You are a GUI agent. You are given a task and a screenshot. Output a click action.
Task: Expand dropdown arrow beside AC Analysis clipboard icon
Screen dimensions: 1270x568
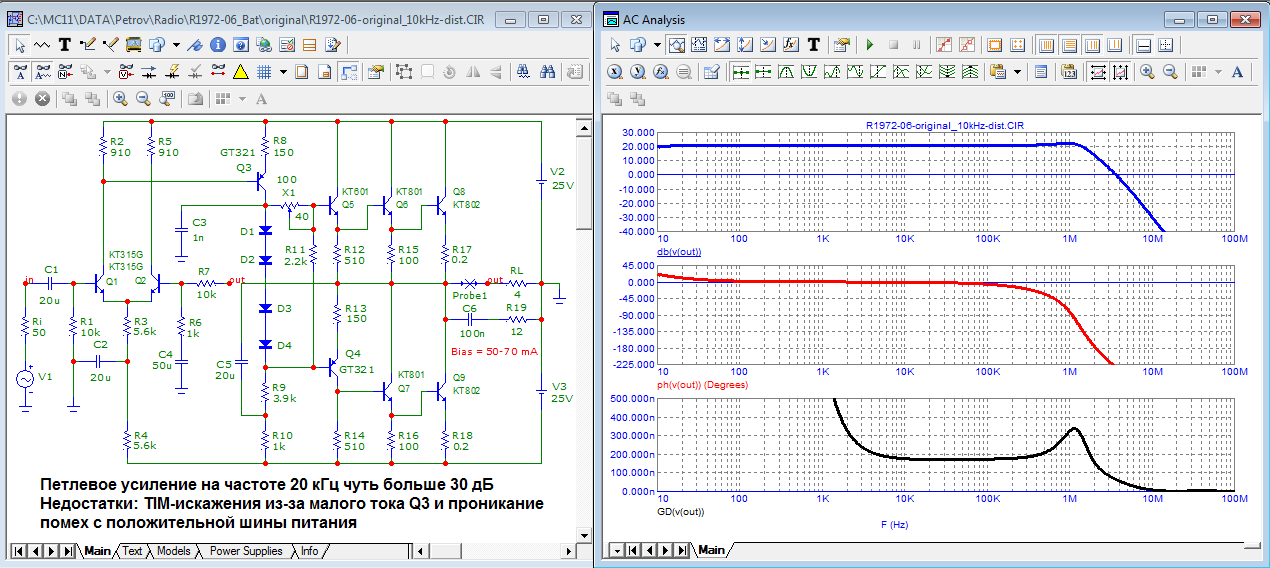pos(1018,72)
